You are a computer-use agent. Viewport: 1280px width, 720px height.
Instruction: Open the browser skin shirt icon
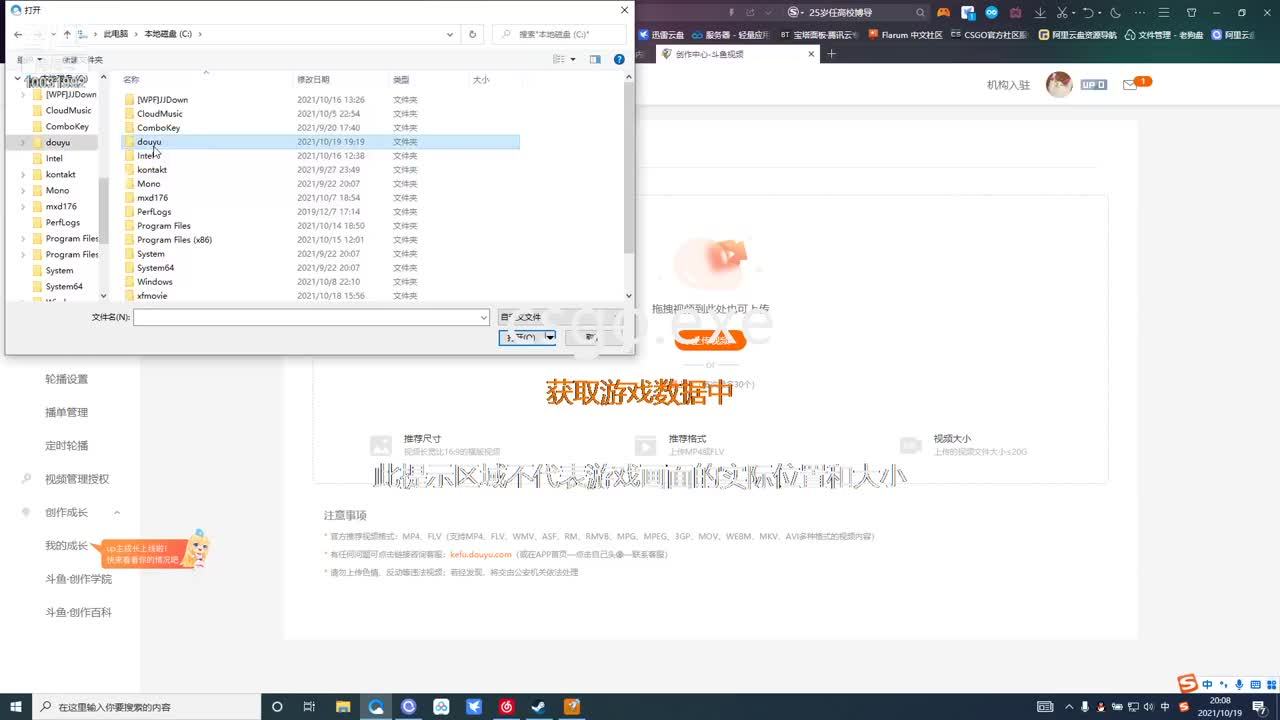(1191, 13)
